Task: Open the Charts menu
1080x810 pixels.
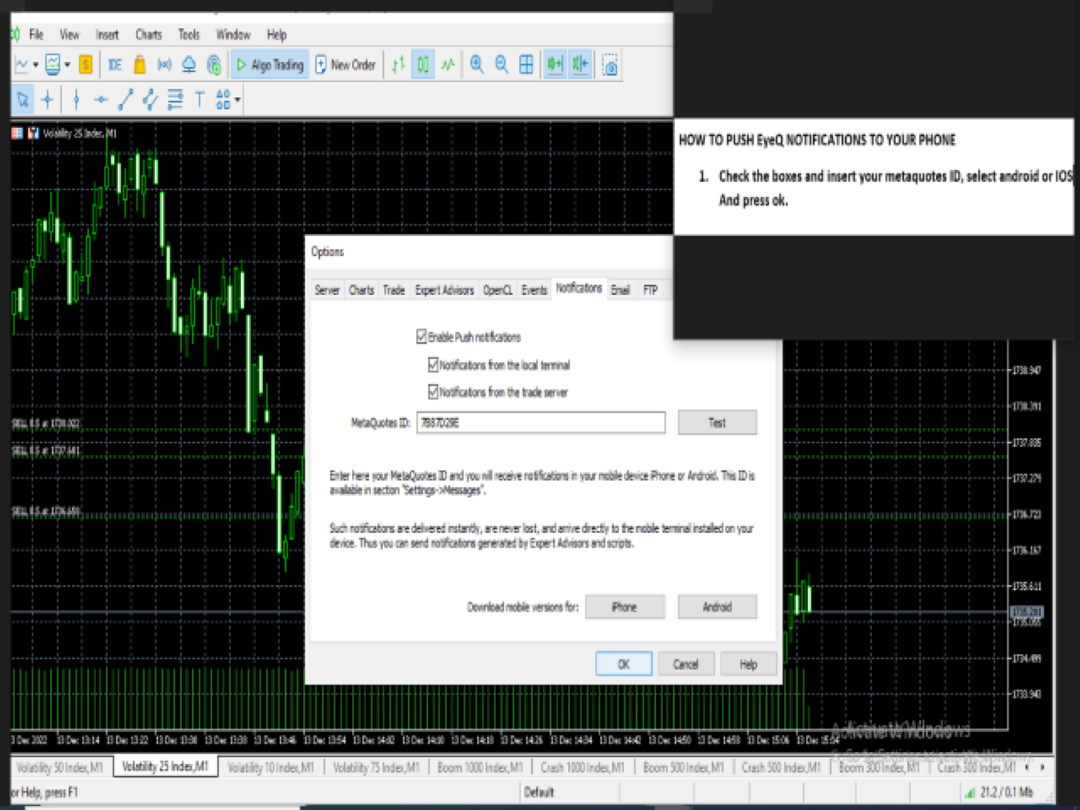Action: 148,34
